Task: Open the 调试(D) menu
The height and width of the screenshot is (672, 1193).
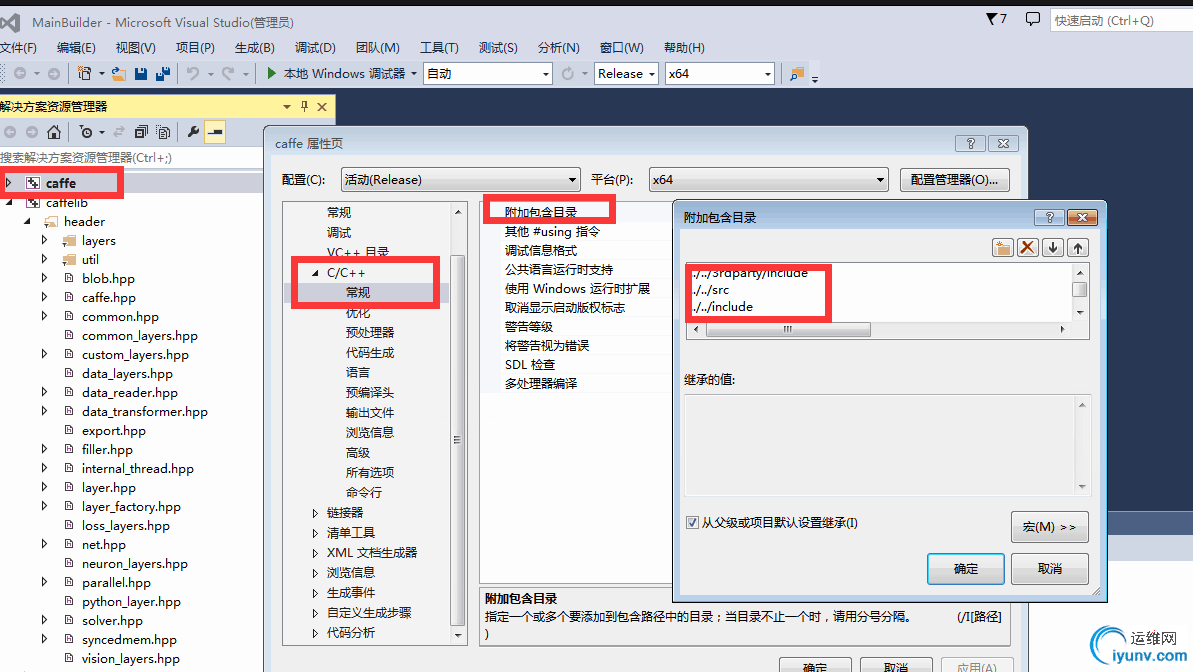Action: click(315, 47)
